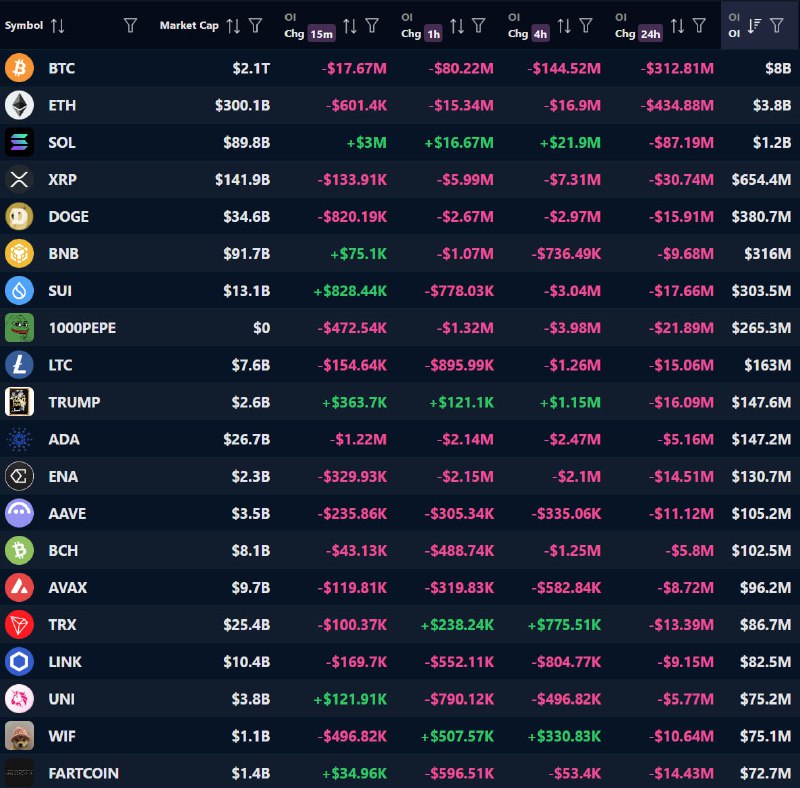
Task: Click BTC open interest $8B
Action: point(778,68)
